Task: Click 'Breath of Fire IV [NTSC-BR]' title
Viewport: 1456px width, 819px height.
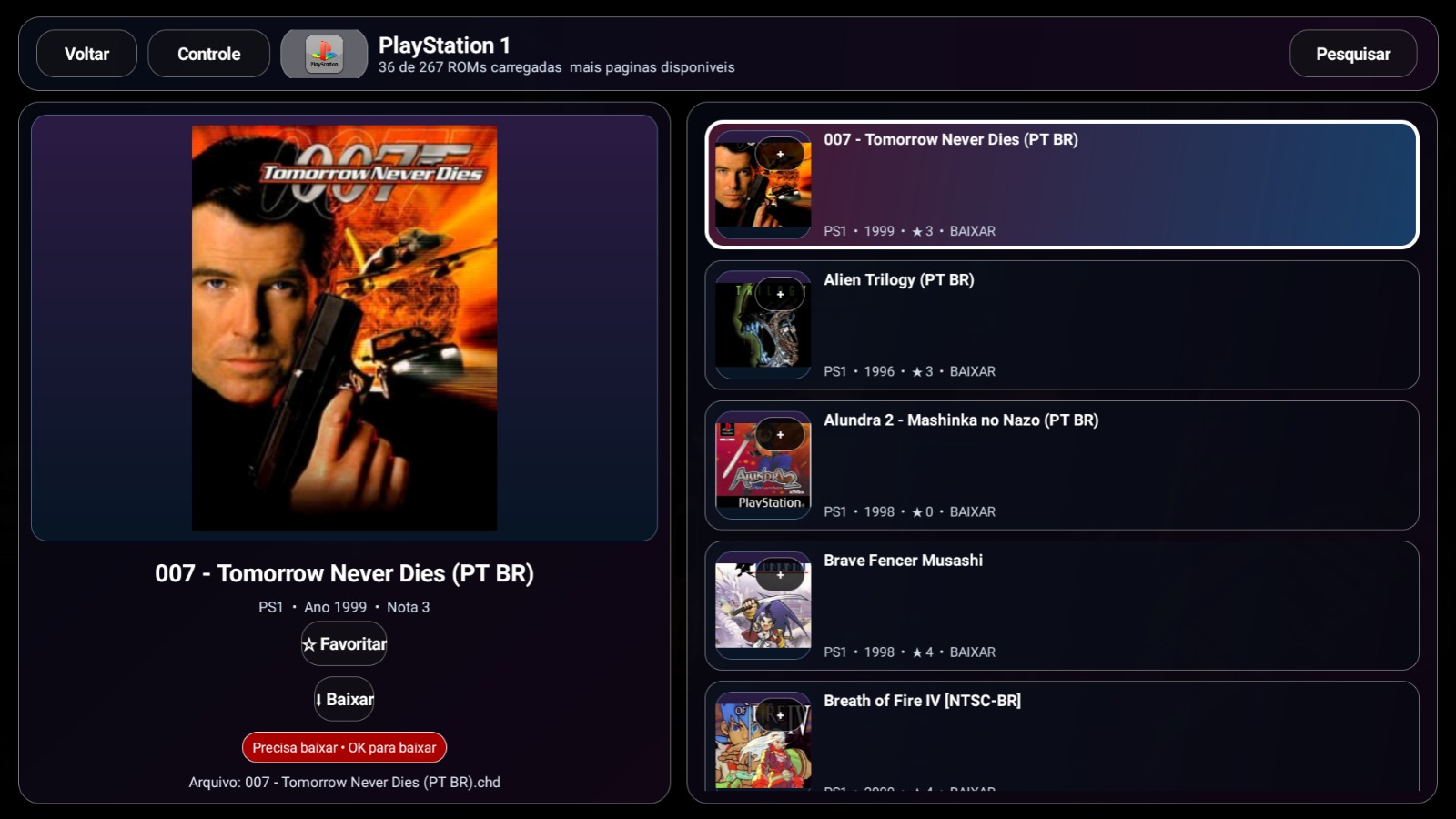Action: coord(923,701)
